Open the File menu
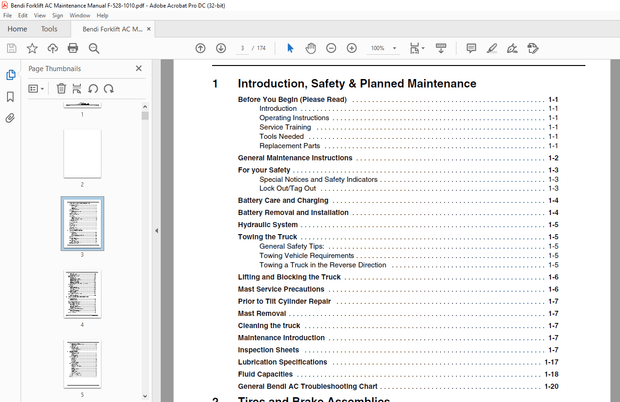 (8, 15)
